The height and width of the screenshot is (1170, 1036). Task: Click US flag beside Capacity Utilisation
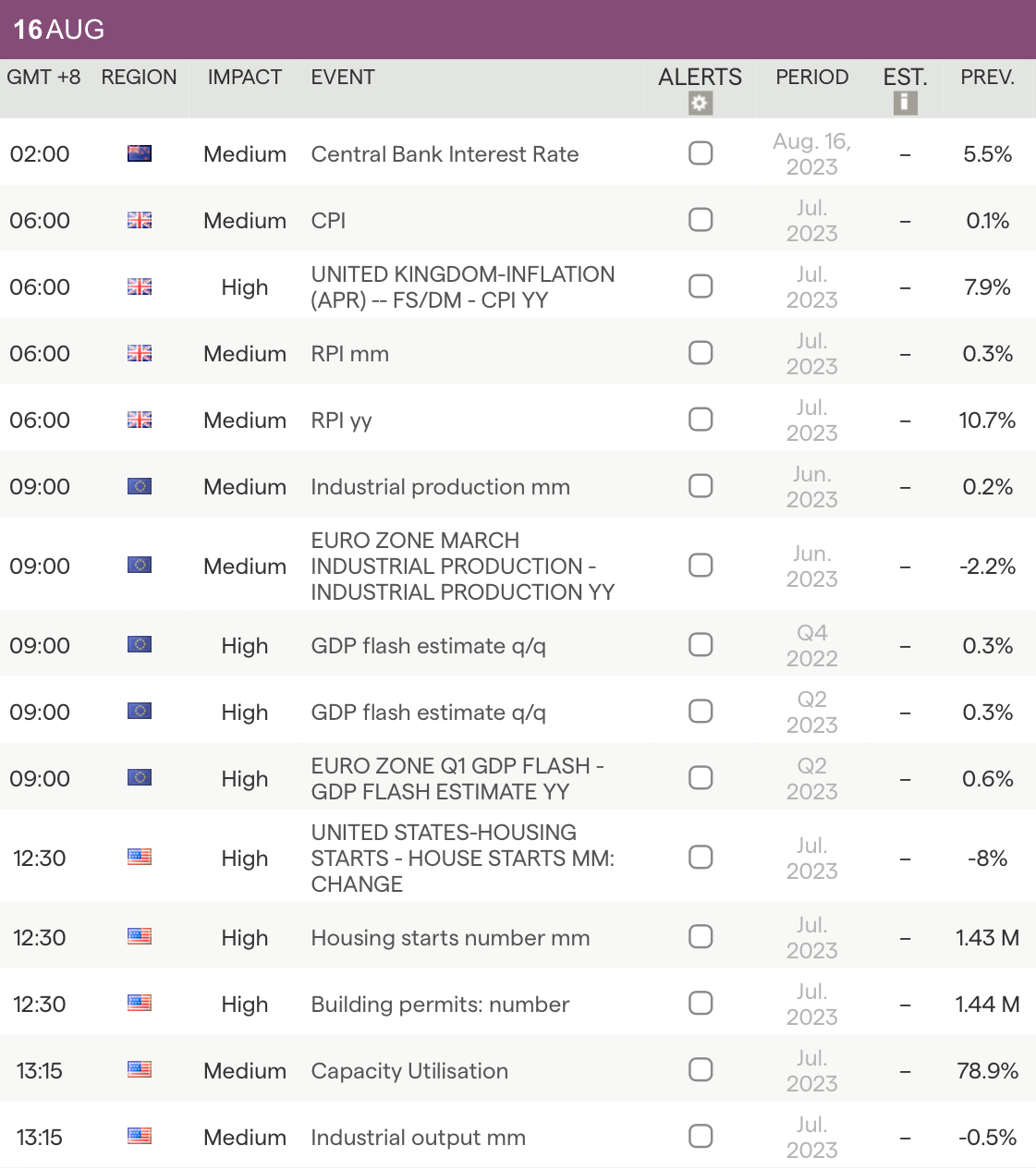pos(140,1070)
